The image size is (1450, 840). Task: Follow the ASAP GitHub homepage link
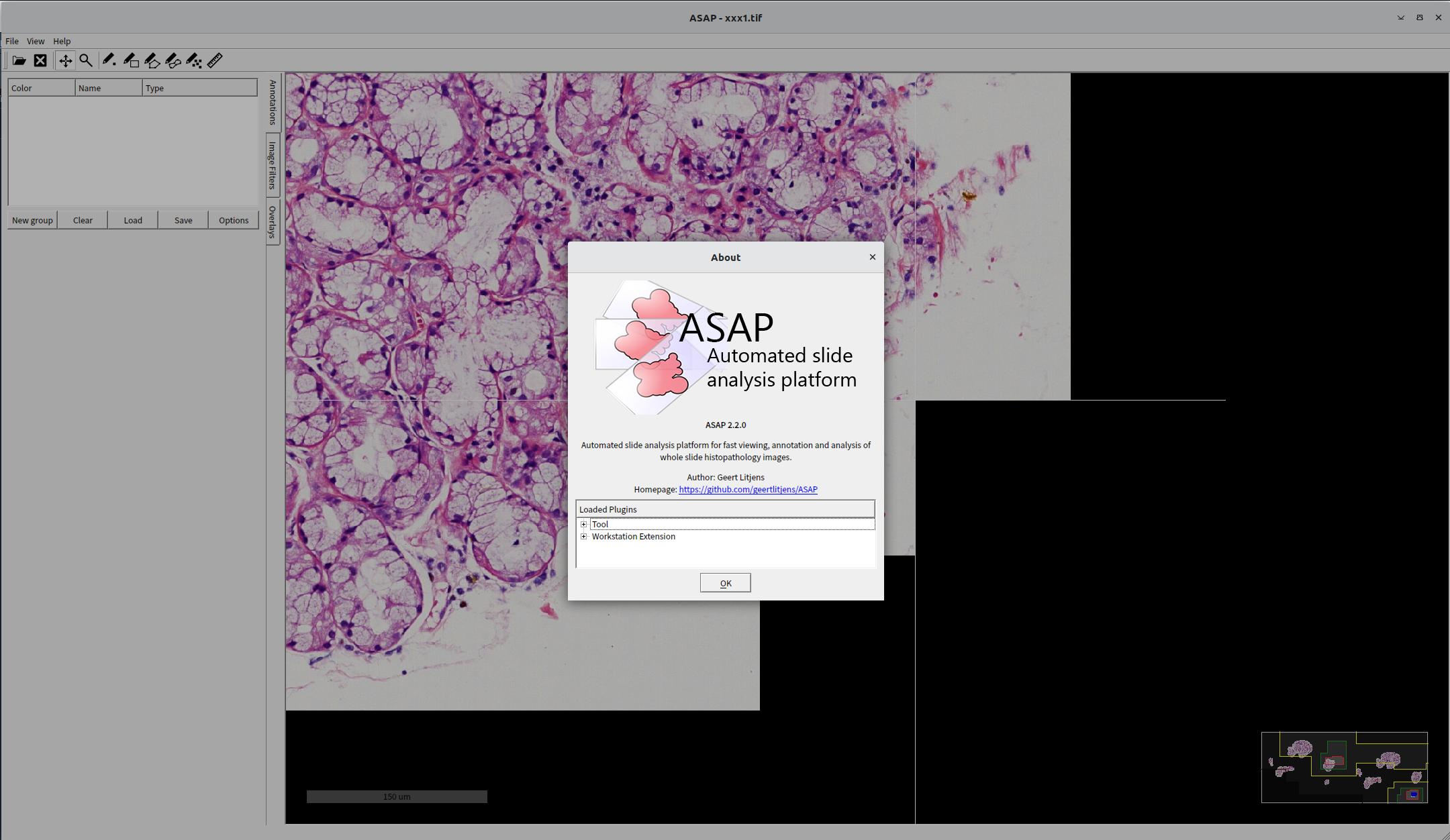click(747, 489)
